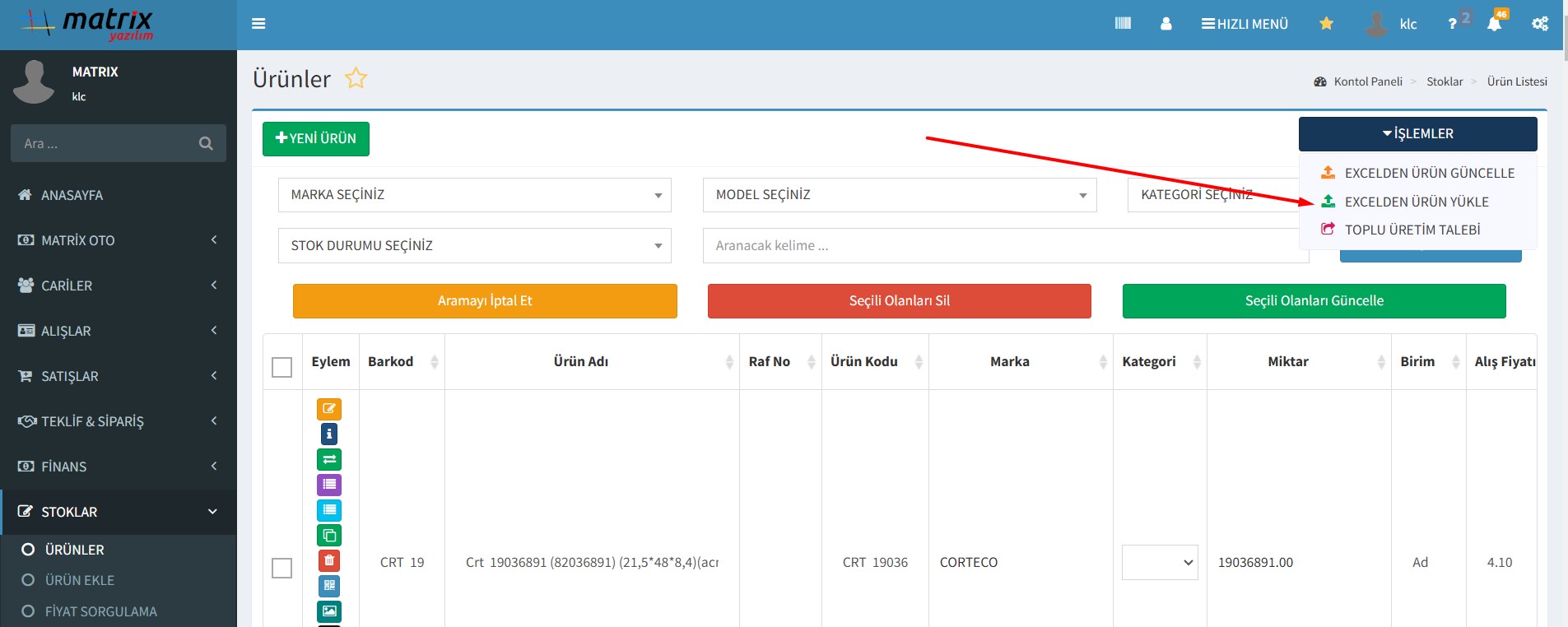The image size is (1568, 627).
Task: Toggle the hamburger sidebar menu icon
Action: [x=258, y=24]
